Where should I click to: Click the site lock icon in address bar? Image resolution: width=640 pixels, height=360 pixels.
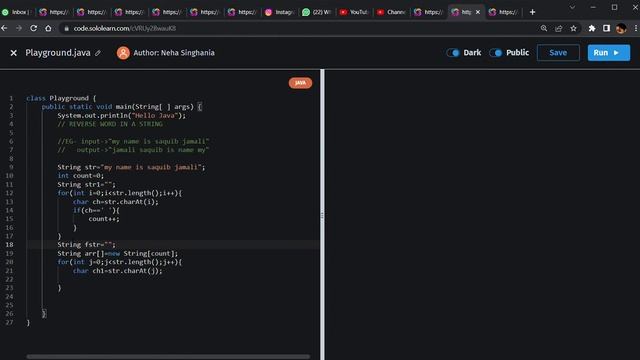67,28
